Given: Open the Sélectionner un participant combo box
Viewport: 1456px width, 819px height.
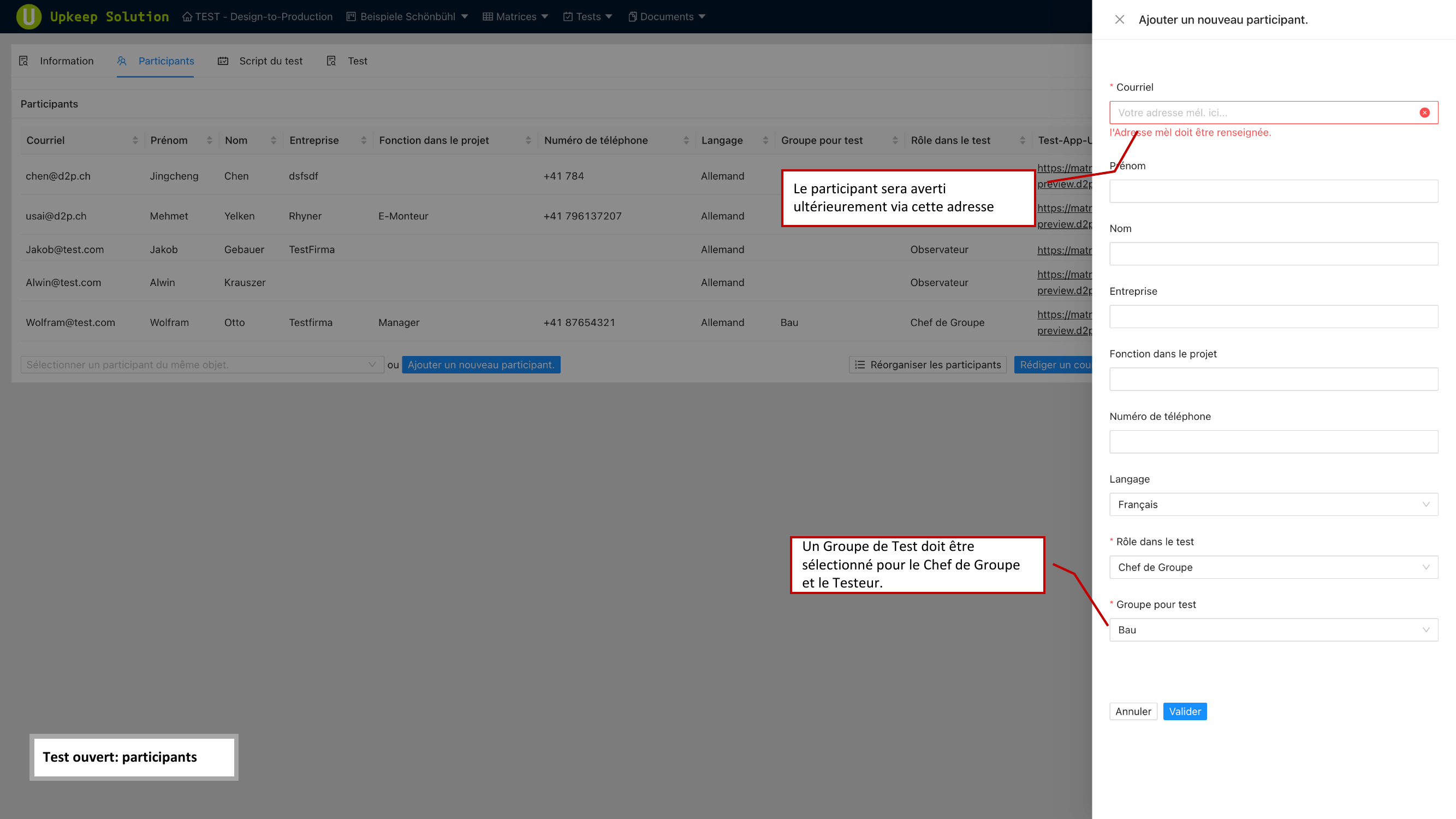Looking at the screenshot, I should point(202,365).
